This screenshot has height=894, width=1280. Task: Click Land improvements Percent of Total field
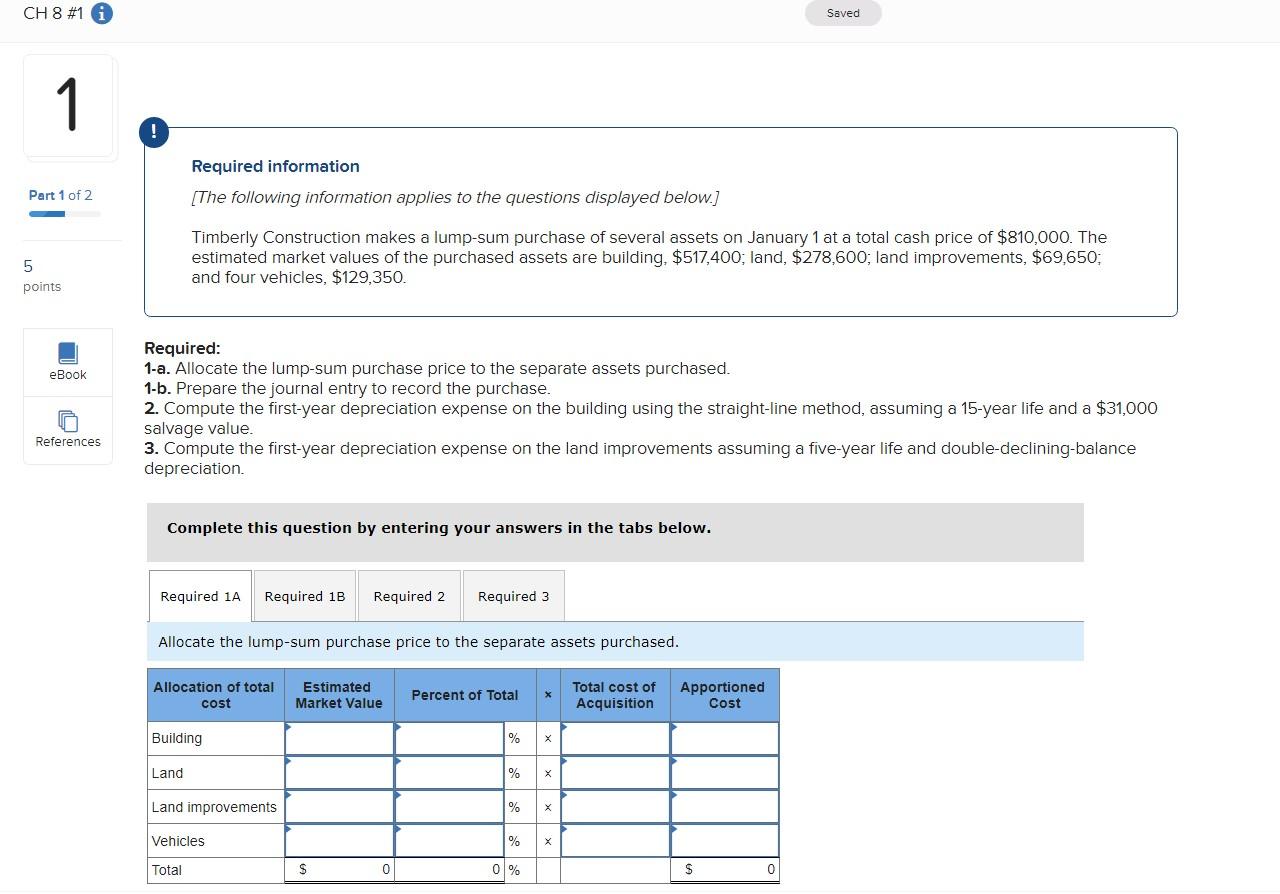coord(449,807)
